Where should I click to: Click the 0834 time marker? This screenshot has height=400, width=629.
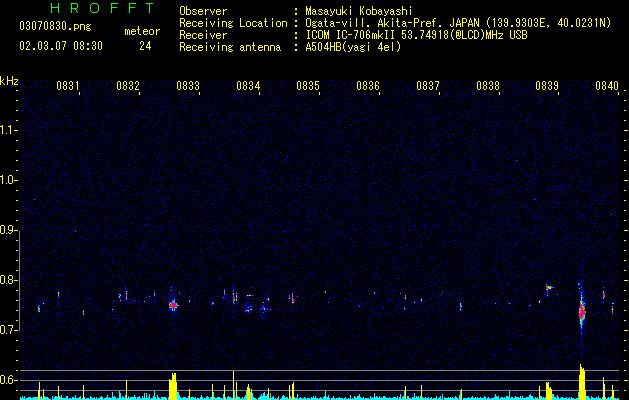click(x=248, y=86)
